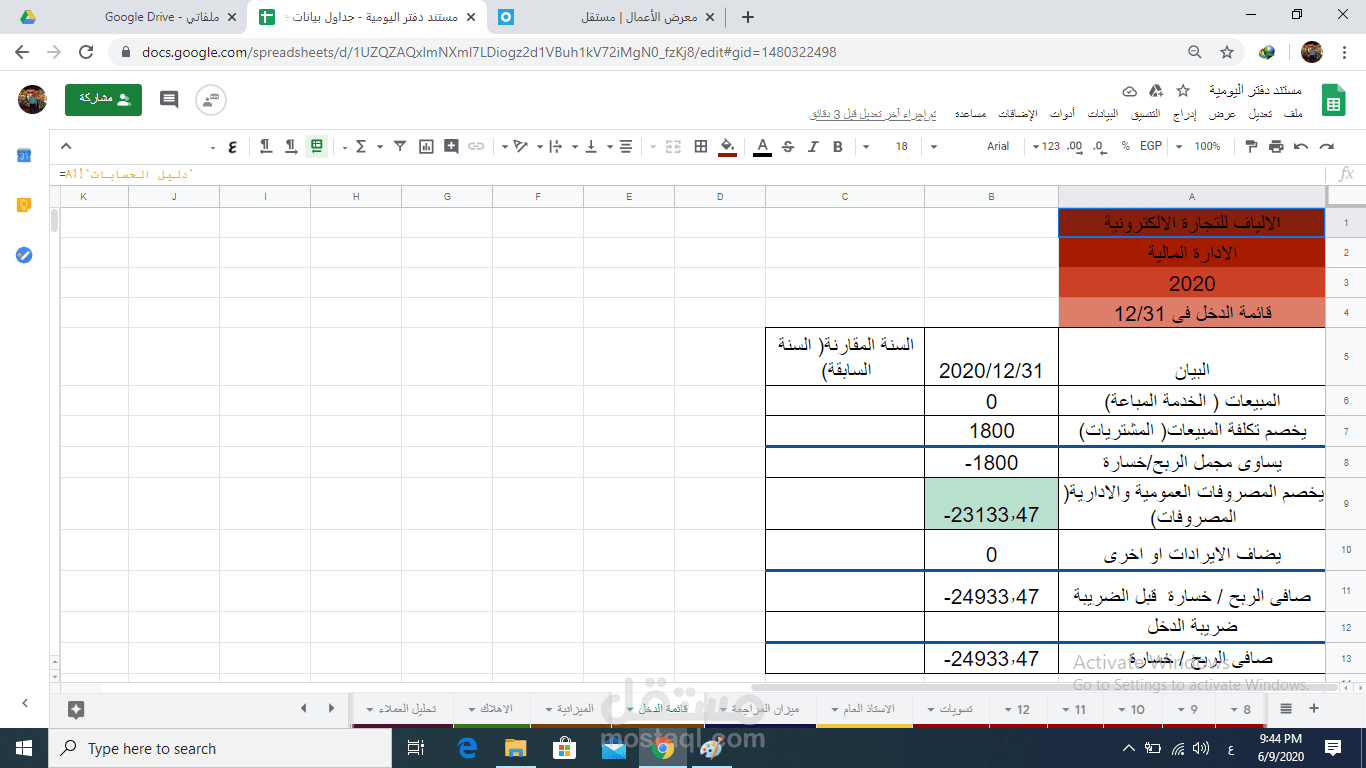Viewport: 1366px width, 768px height.
Task: Open the all sheets list button
Action: [1286, 709]
